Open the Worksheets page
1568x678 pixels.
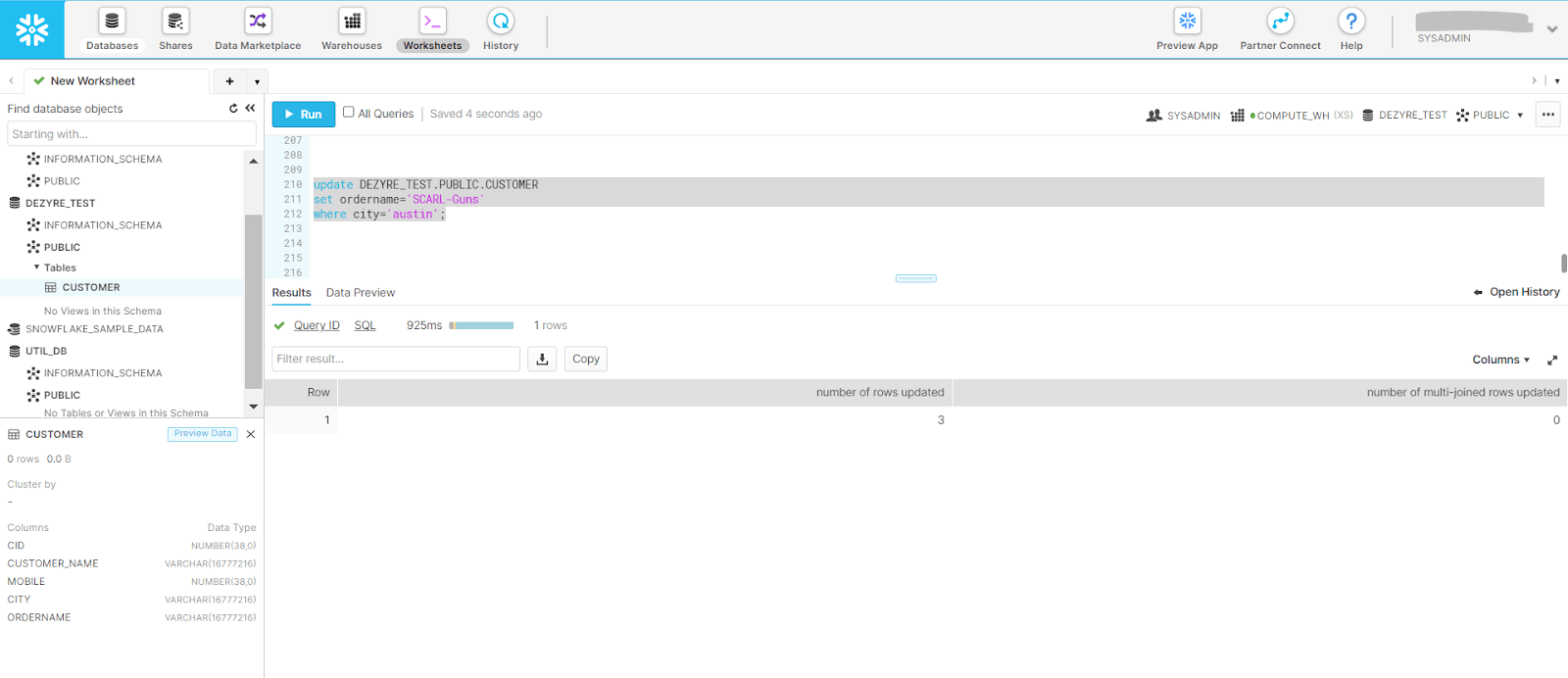(x=432, y=29)
